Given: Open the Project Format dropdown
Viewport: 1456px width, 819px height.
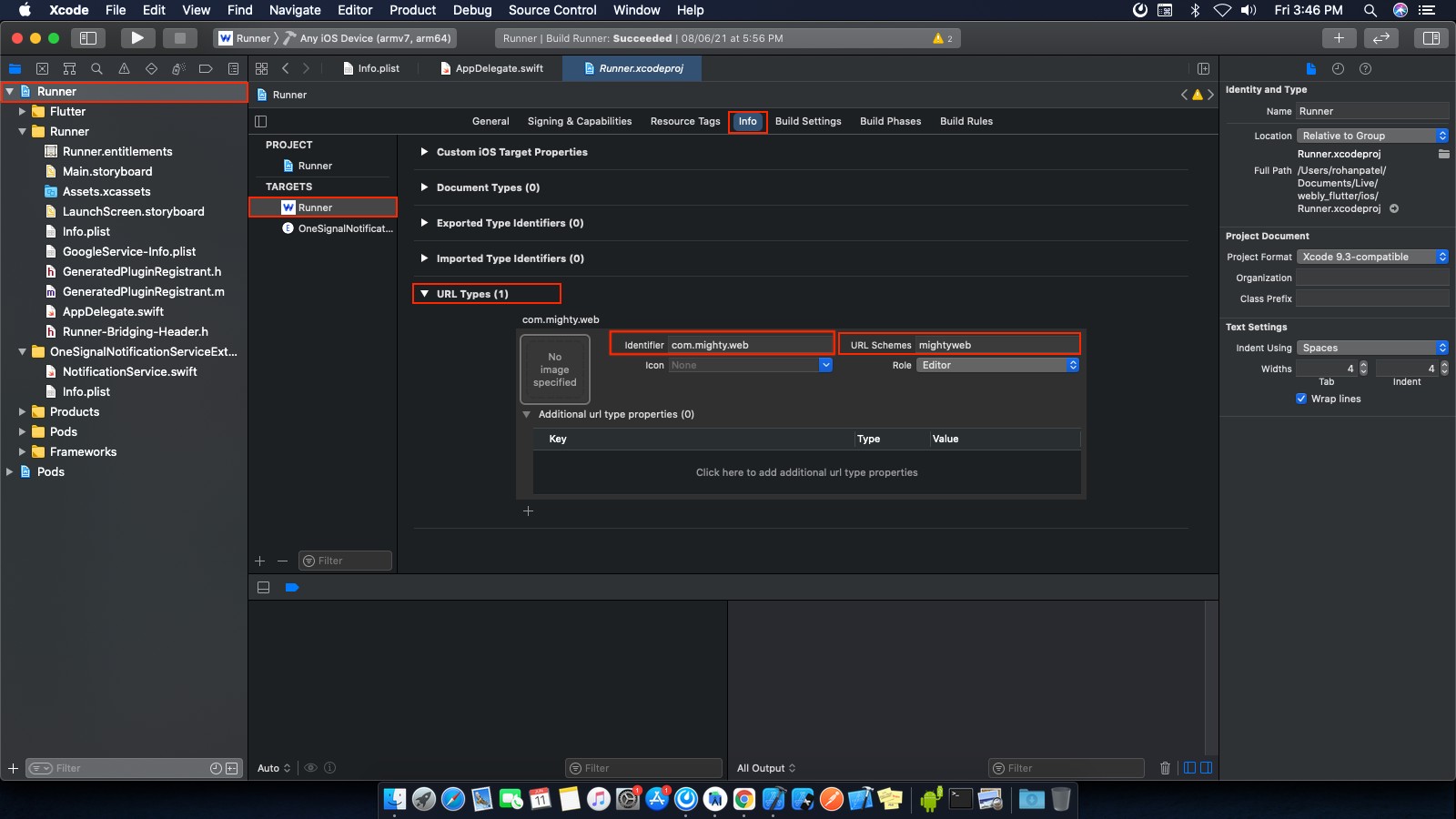Looking at the screenshot, I should 1372,257.
